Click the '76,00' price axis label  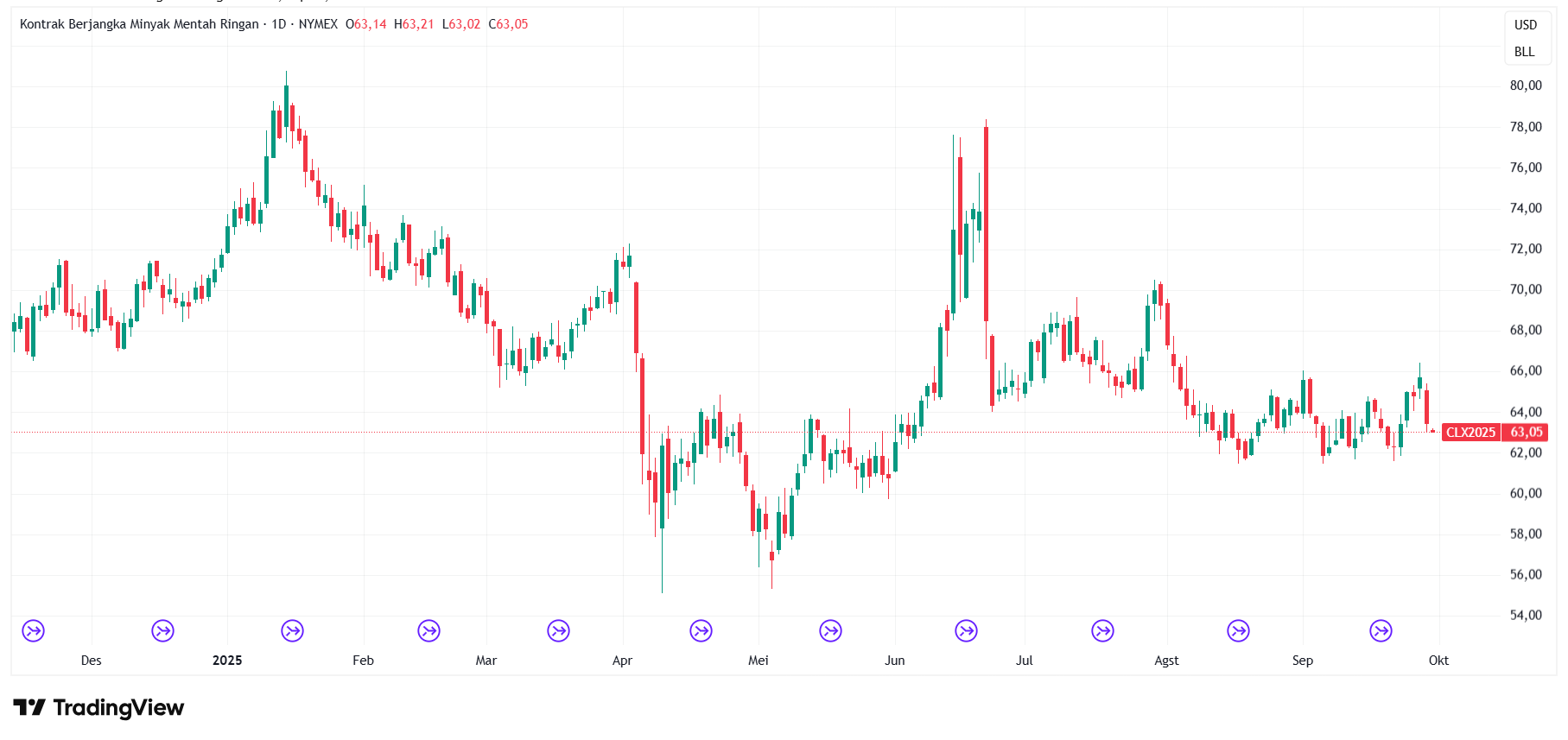[1526, 168]
